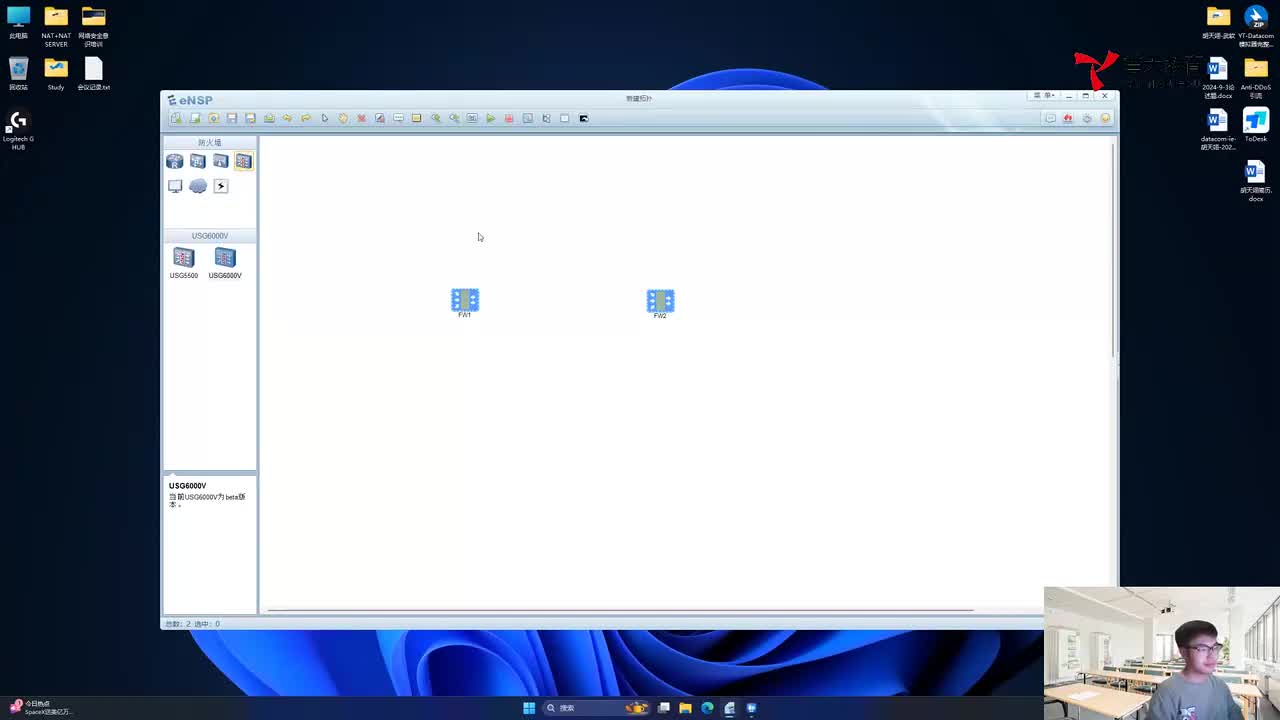Open the 2024-9-3 Word document on desktop
The image size is (1280, 720).
click(x=1218, y=77)
